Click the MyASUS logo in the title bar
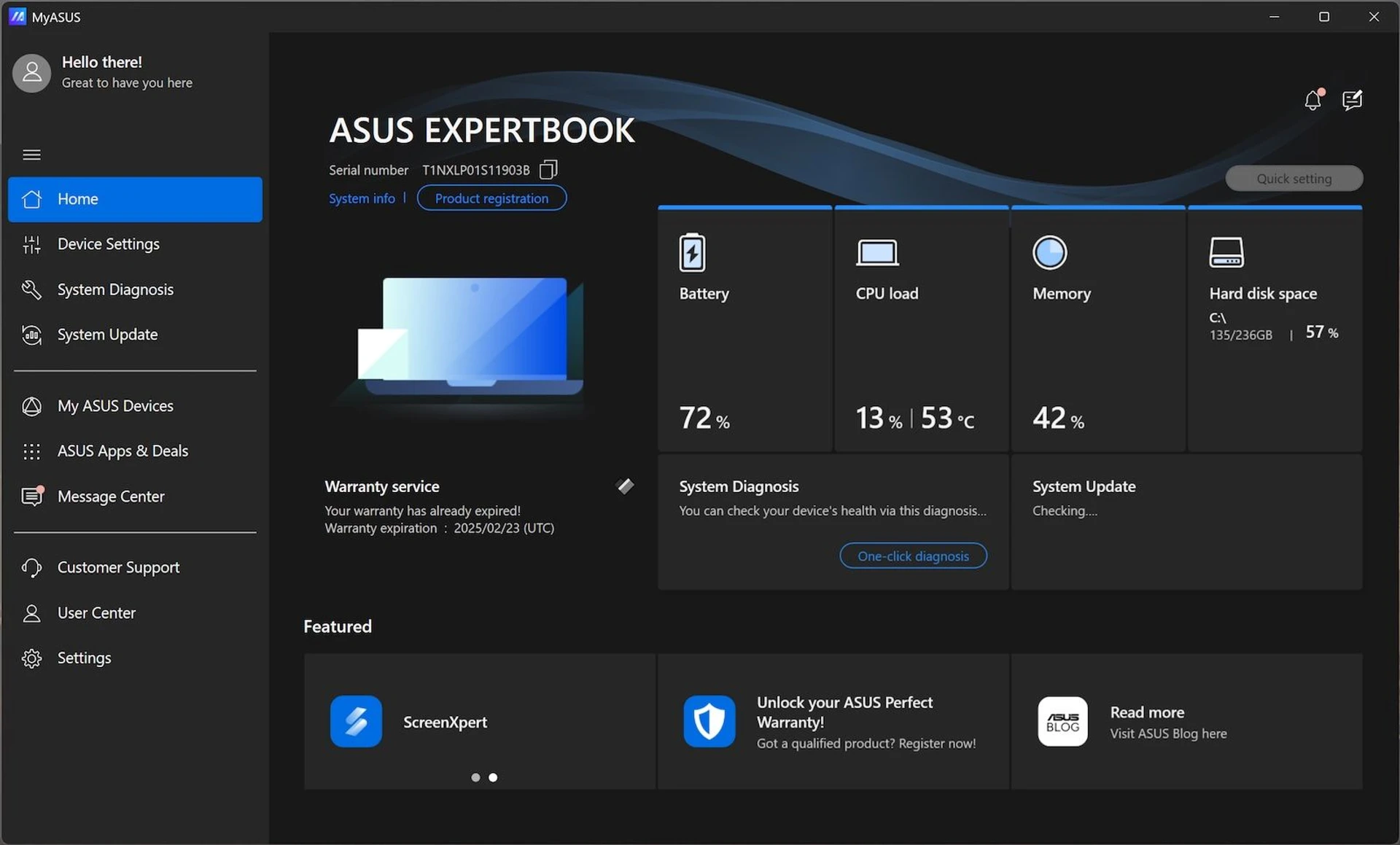The height and width of the screenshot is (845, 1400). (17, 16)
